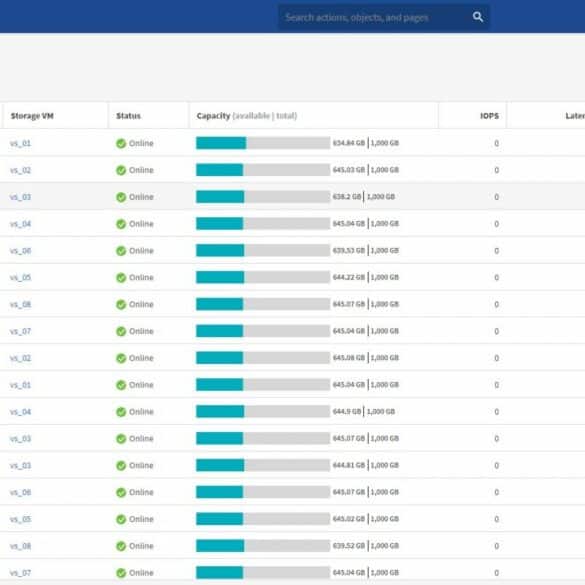Viewport: 585px width, 585px height.
Task: Click green check icon in 645.02 GB row
Action: click(x=121, y=519)
